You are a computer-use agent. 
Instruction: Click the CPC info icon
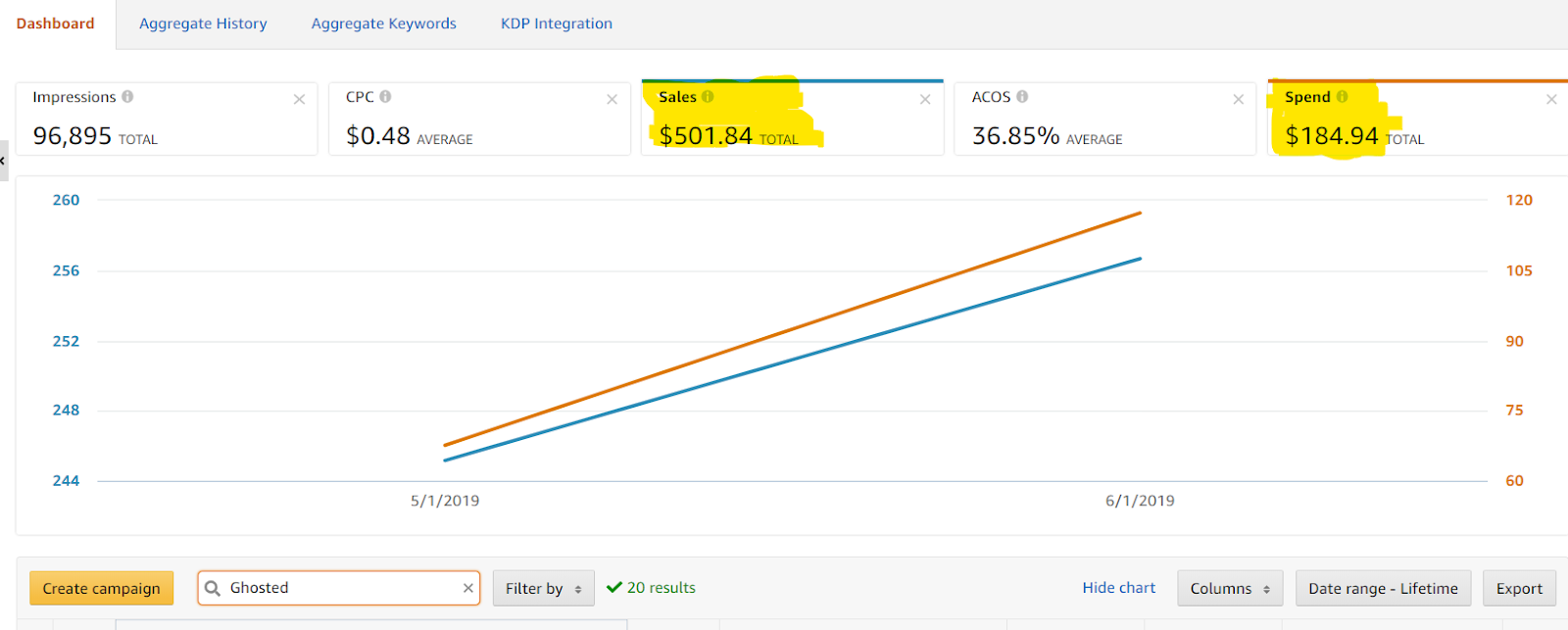(385, 97)
